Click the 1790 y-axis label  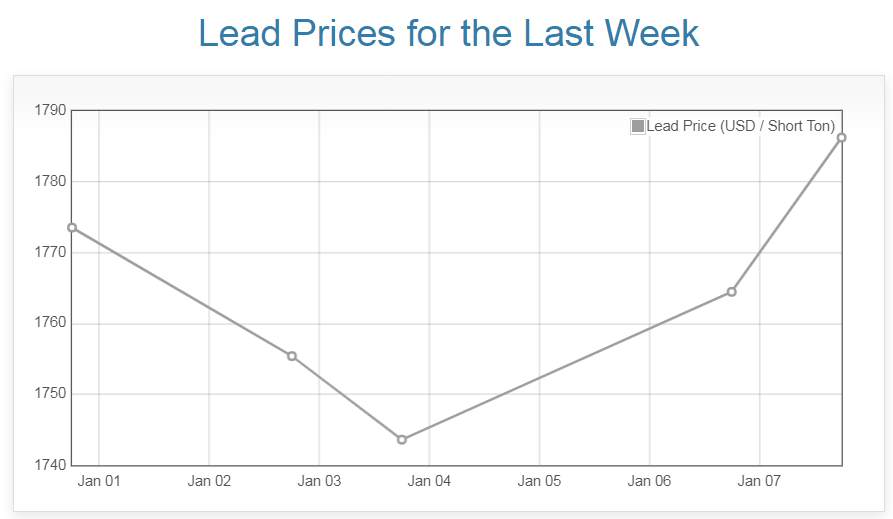49,110
